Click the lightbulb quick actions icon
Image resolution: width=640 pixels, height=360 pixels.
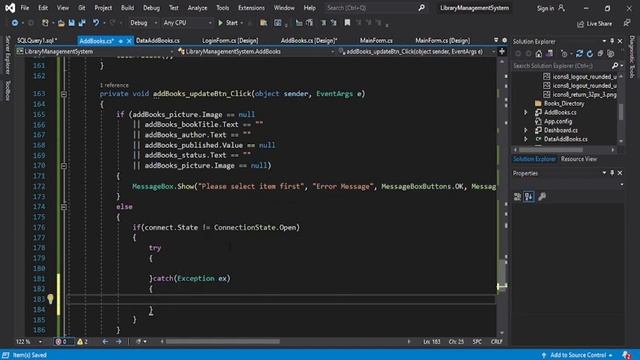[50, 299]
